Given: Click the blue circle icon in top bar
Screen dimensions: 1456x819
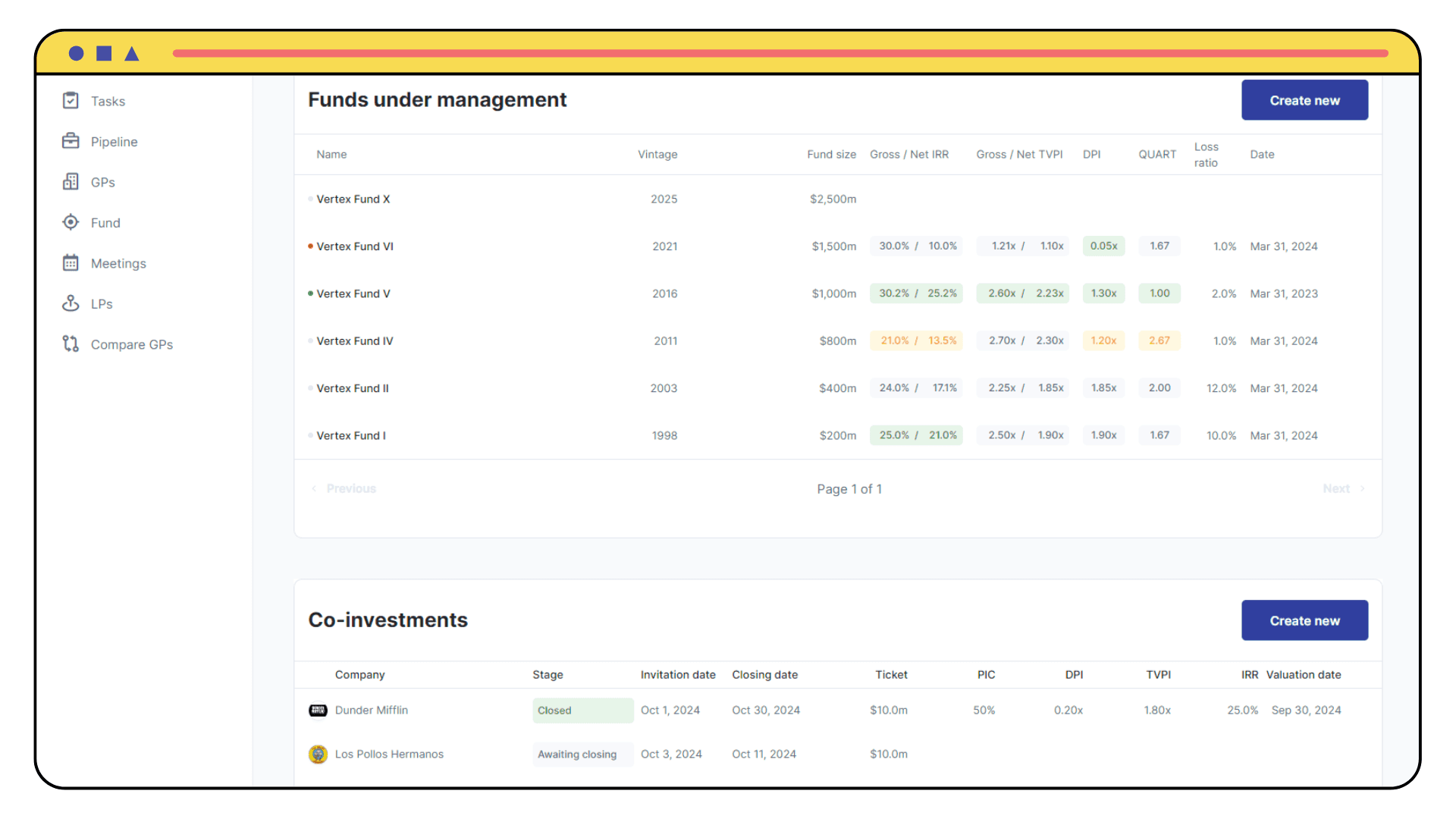Looking at the screenshot, I should point(76,53).
